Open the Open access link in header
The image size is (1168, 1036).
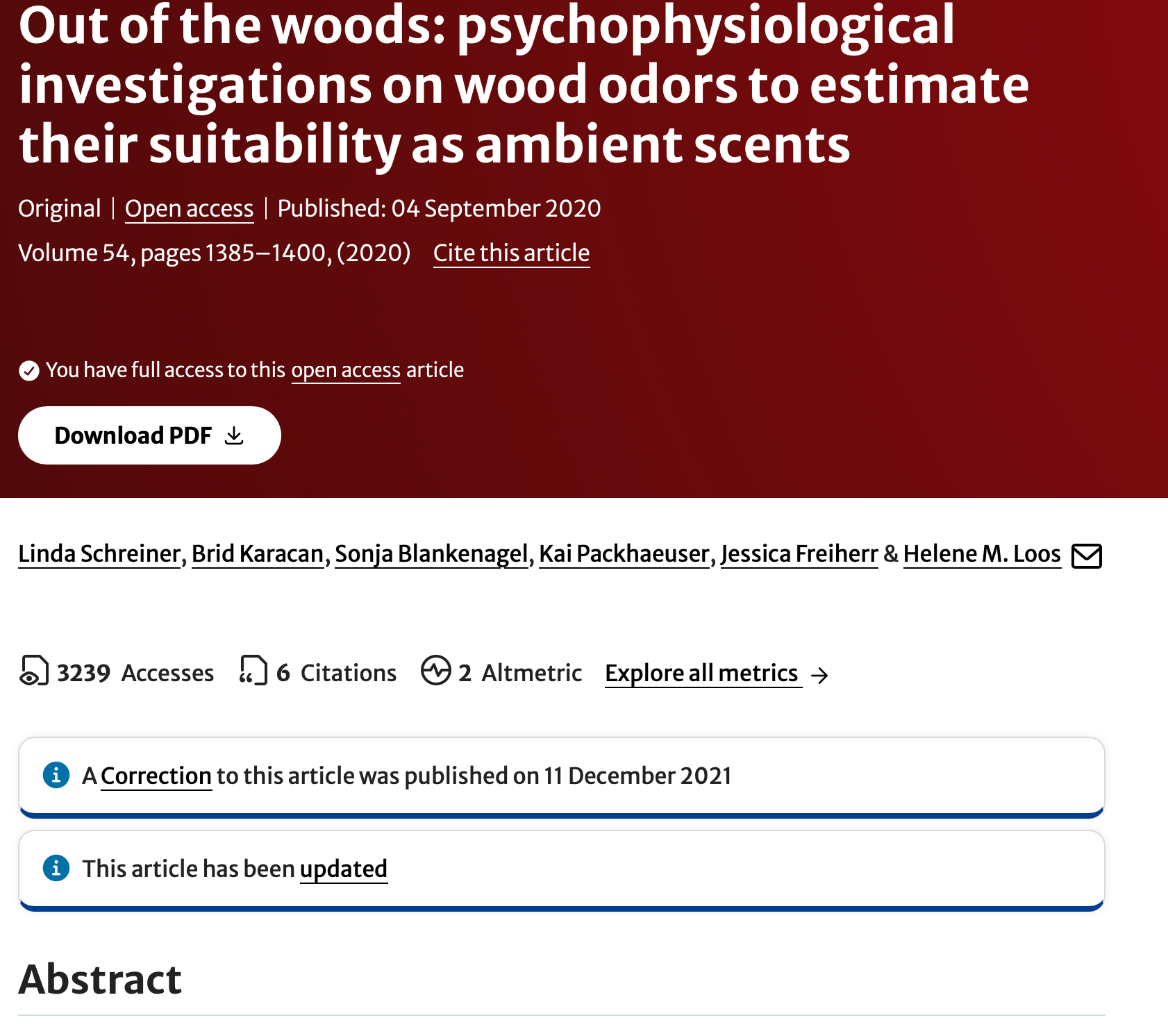click(x=189, y=208)
